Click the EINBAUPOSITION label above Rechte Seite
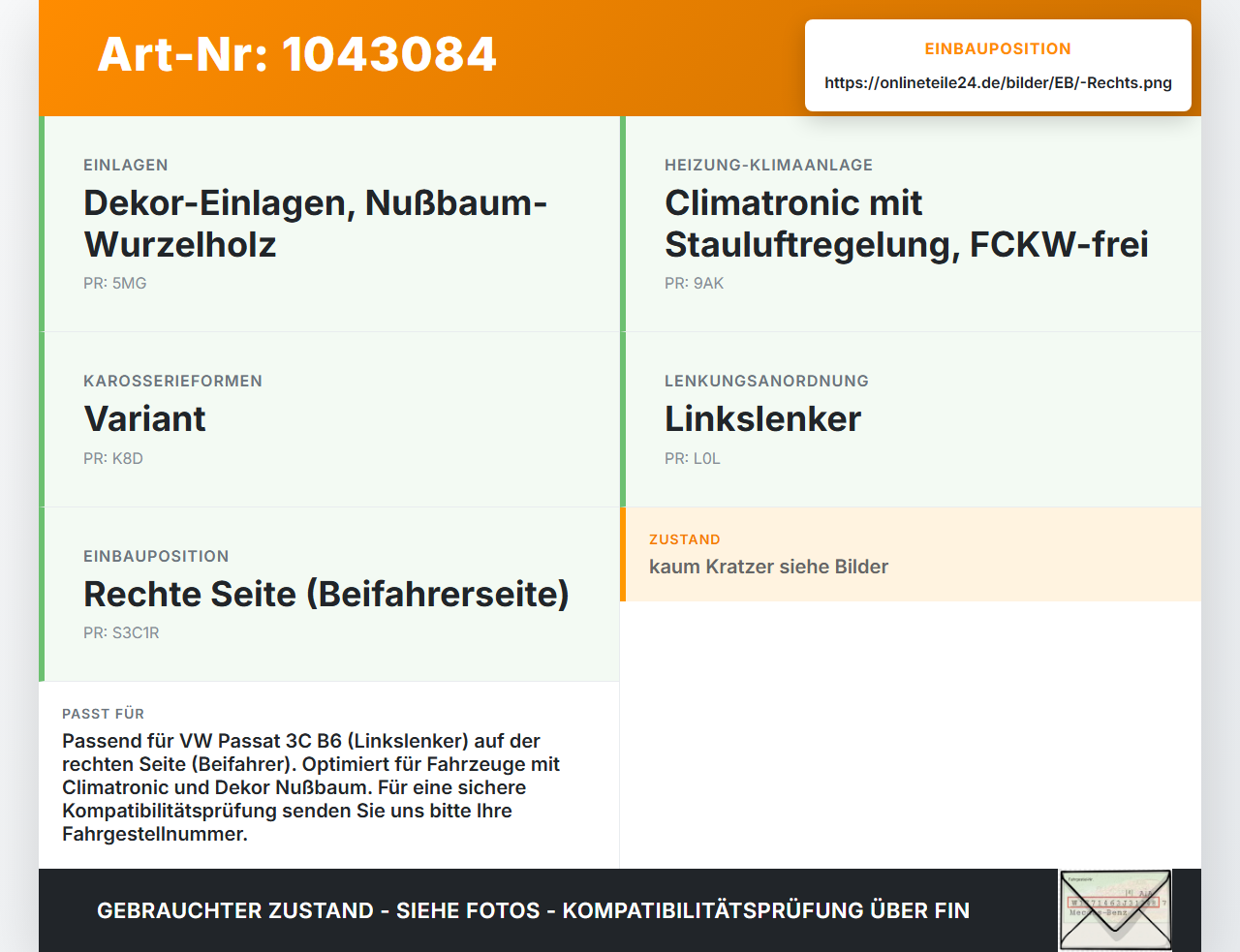The width and height of the screenshot is (1240, 952). [156, 557]
